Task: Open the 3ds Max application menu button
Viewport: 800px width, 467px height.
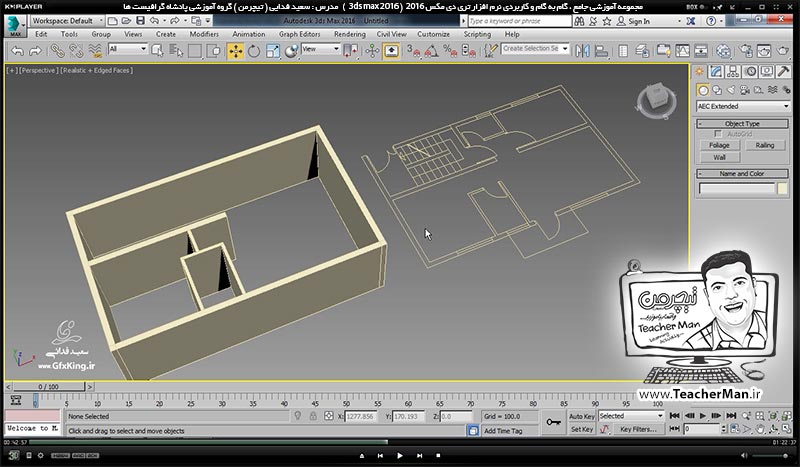Action: (x=15, y=26)
